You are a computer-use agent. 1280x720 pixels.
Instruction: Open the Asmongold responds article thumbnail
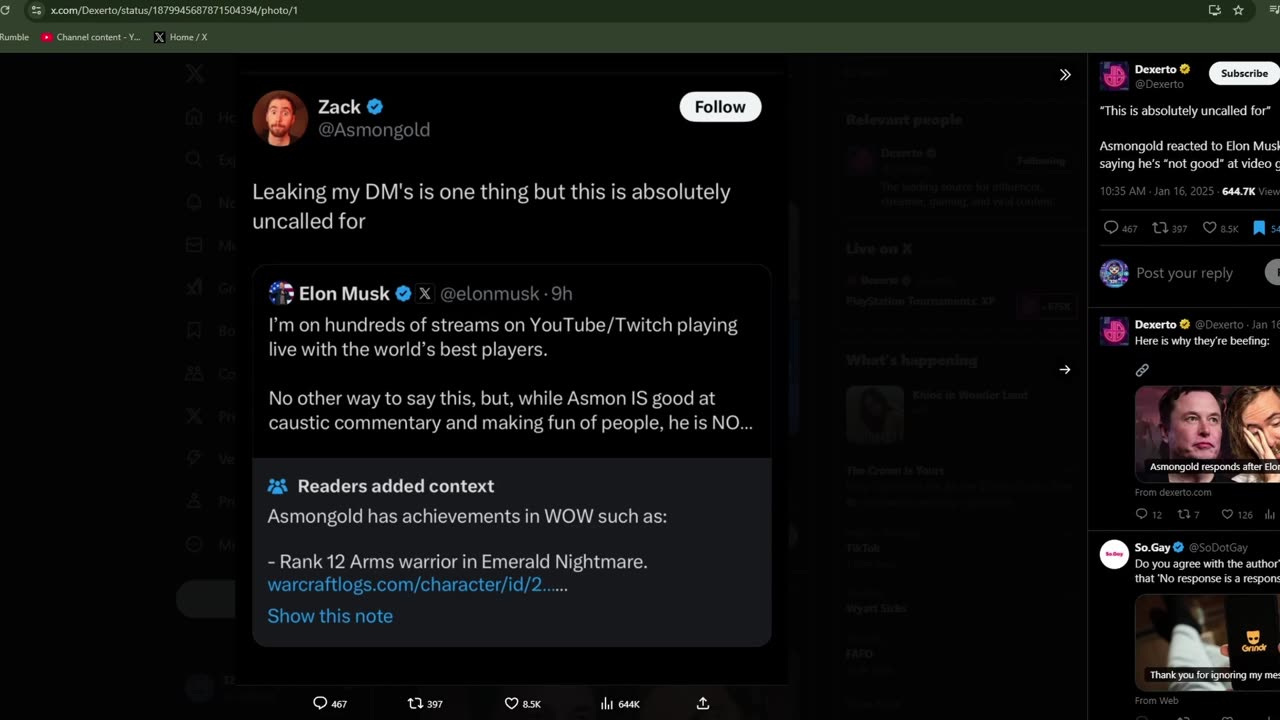pos(1207,435)
